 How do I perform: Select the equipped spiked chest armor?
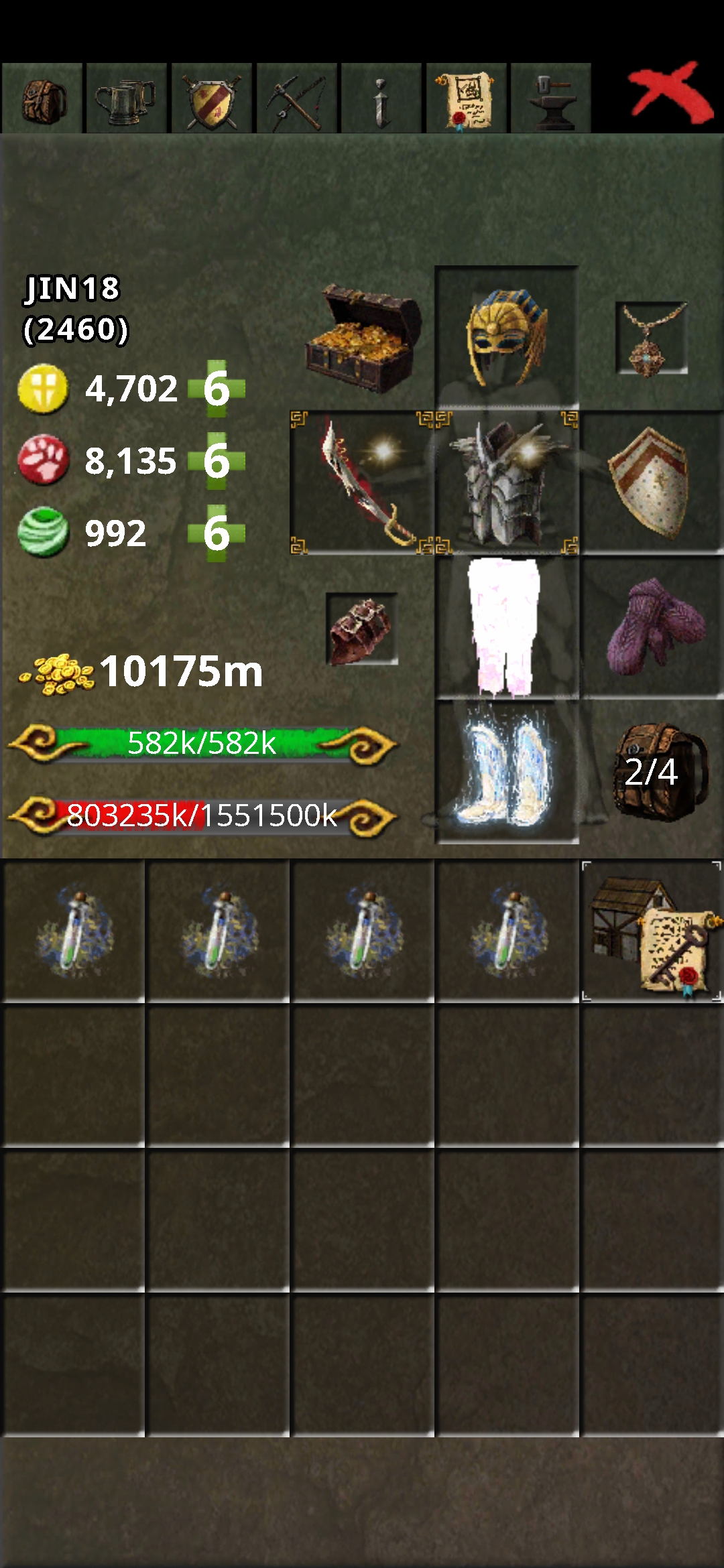point(507,483)
